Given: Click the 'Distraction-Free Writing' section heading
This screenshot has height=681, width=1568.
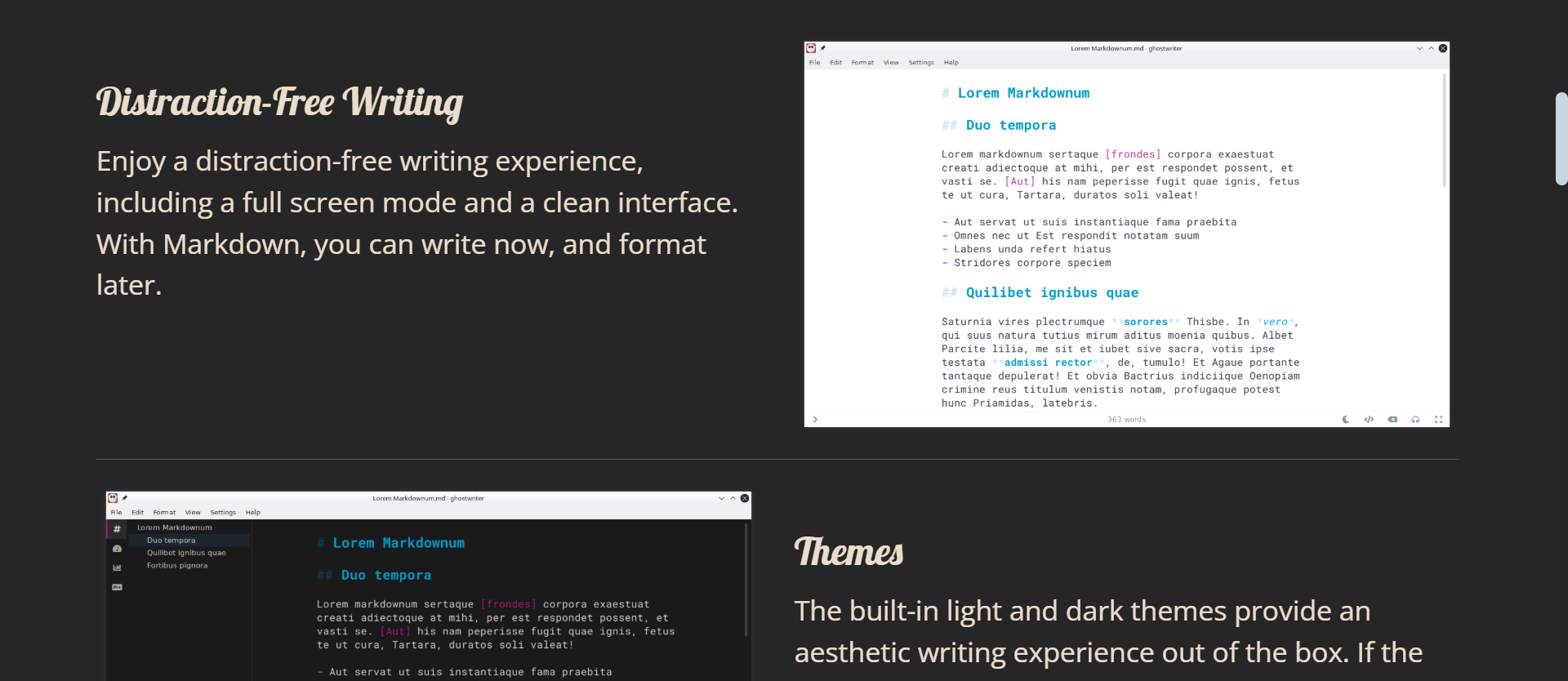Looking at the screenshot, I should pos(279,103).
